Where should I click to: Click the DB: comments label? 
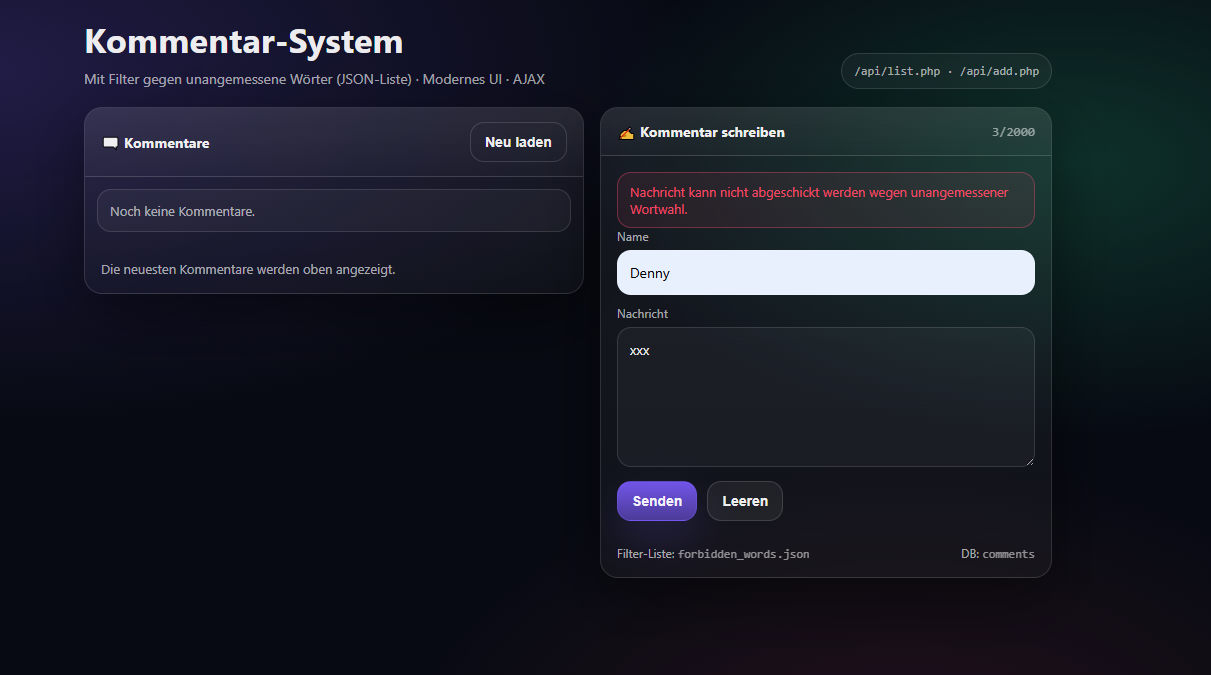997,554
